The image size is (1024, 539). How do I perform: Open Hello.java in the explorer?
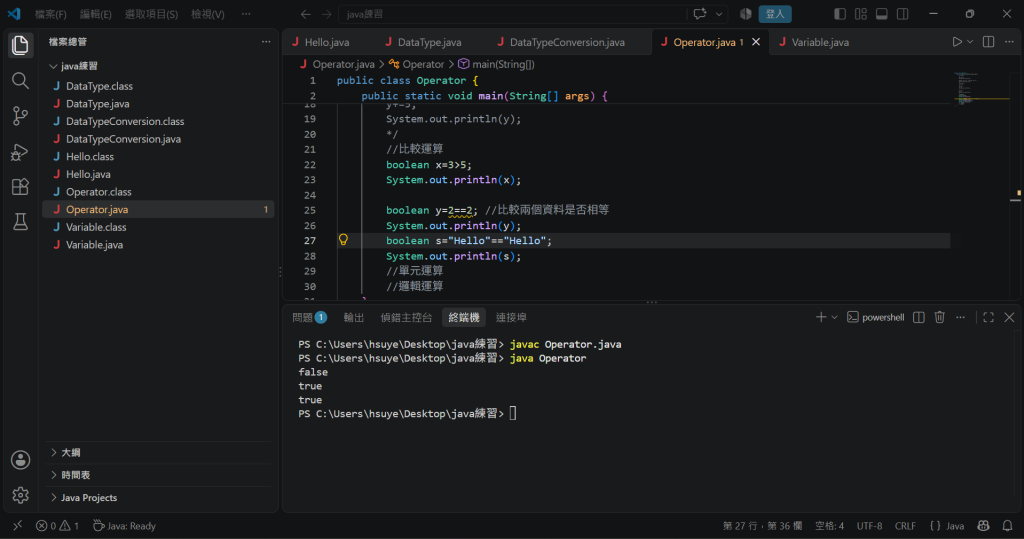88,174
